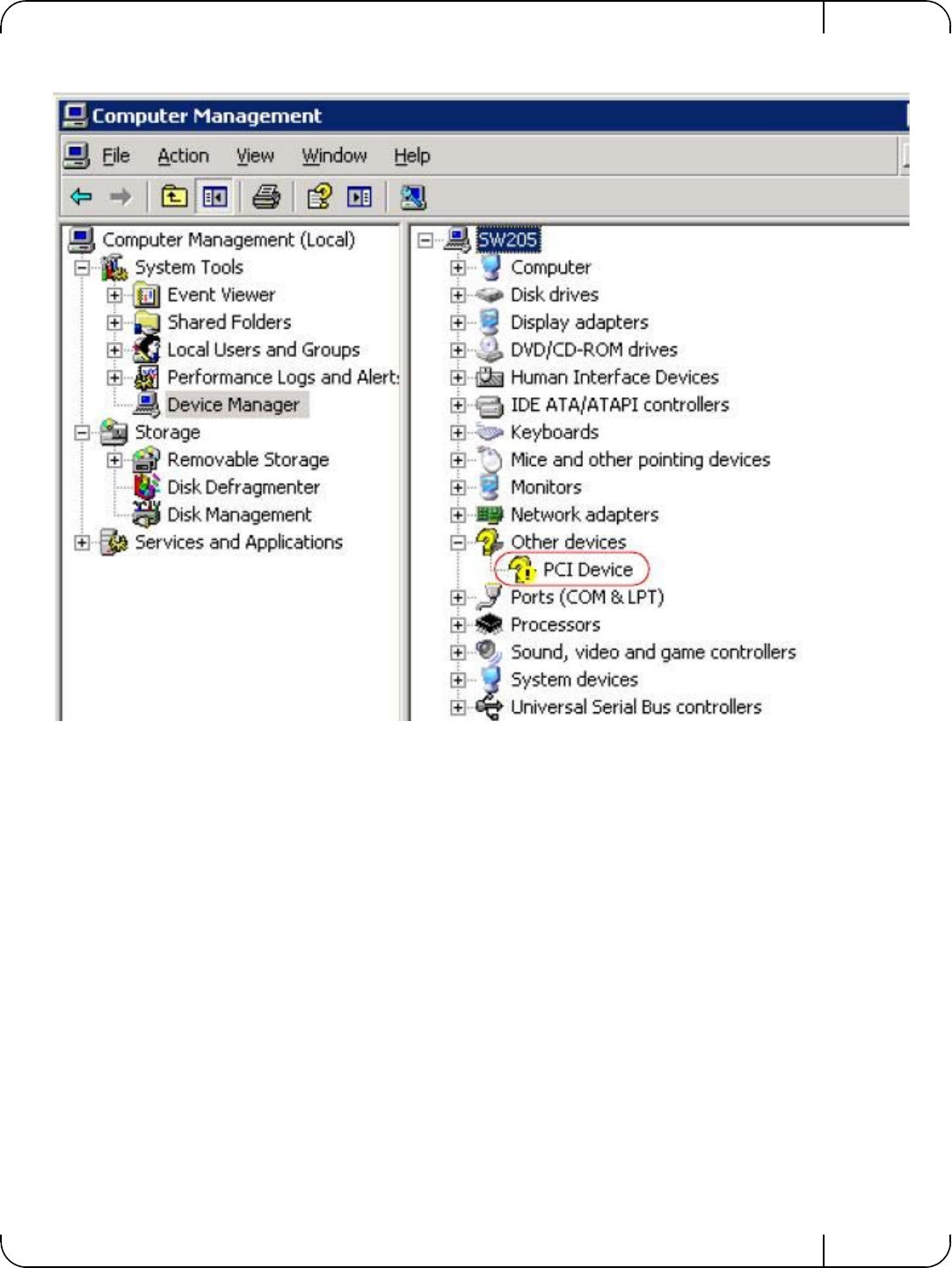Click the Computer Management title bar icon
Screen dimensions: 952x1268
click(x=76, y=115)
